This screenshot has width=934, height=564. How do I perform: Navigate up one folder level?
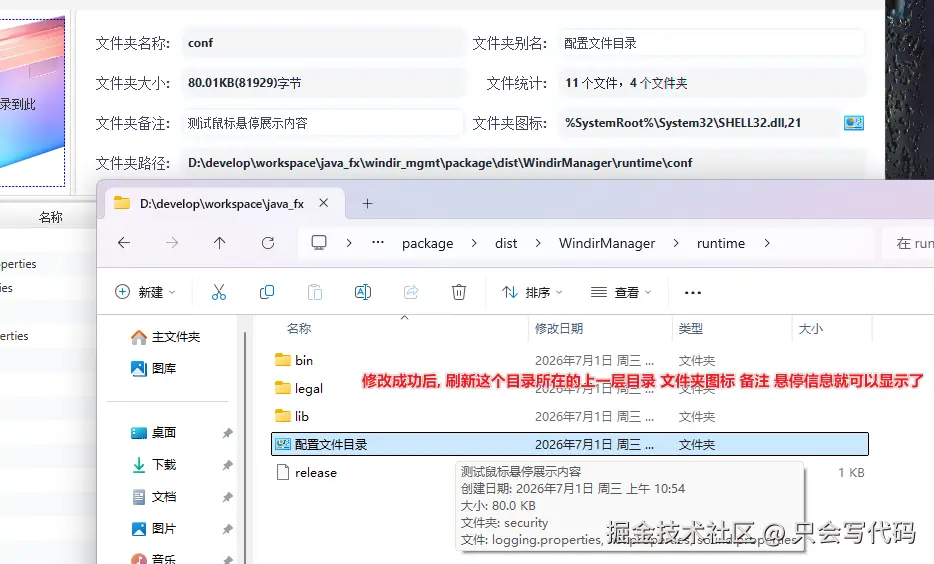[x=220, y=243]
